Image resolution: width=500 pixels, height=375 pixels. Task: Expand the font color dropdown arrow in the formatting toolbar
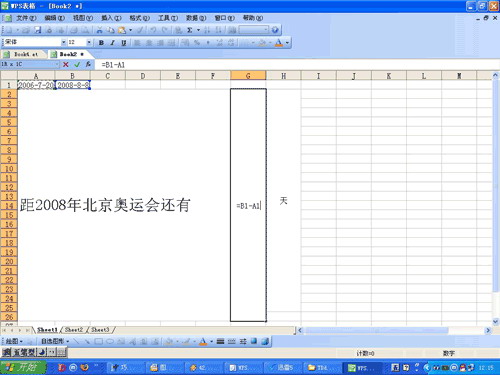pyautogui.click(x=287, y=43)
